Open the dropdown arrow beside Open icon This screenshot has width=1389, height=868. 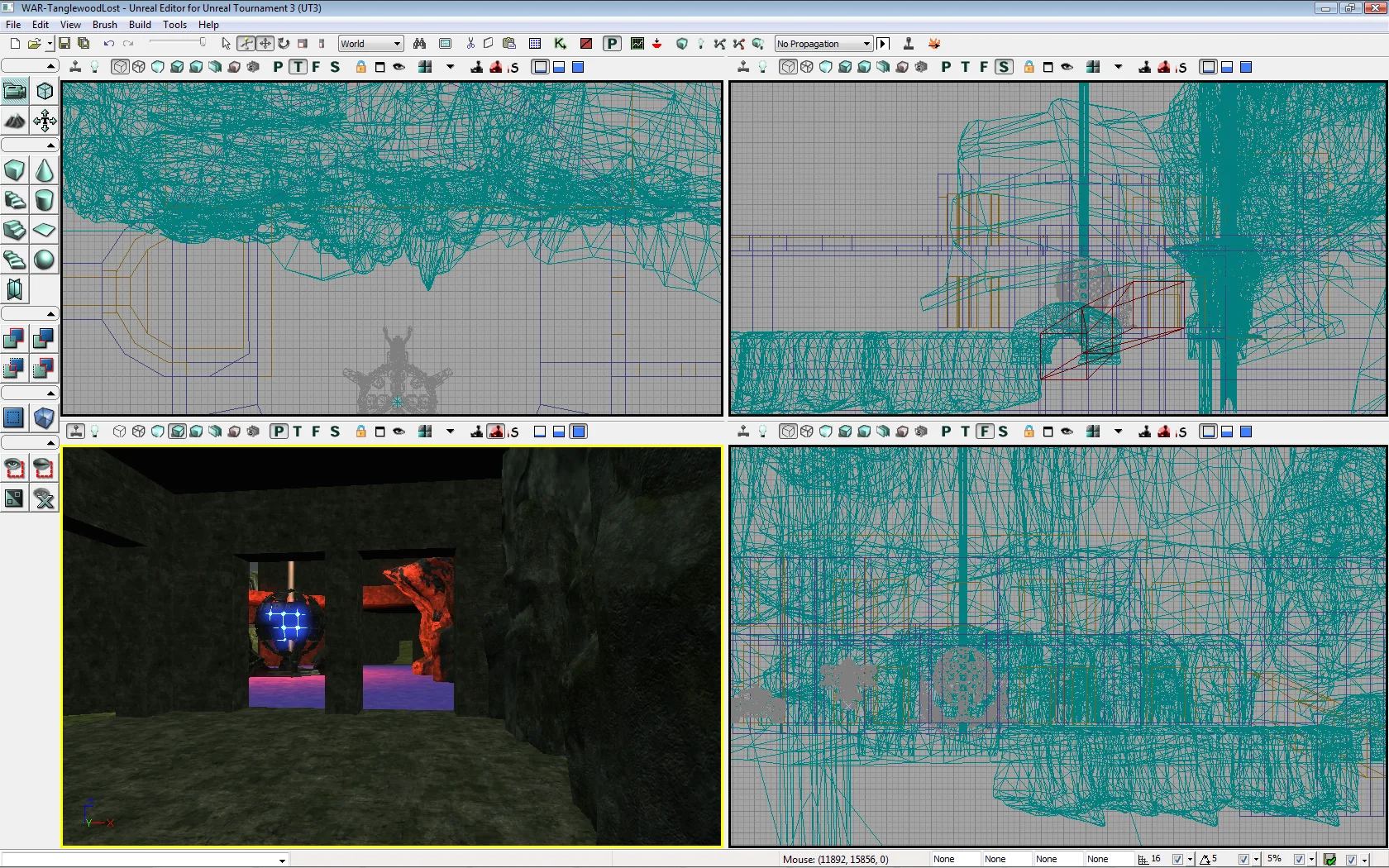click(x=50, y=44)
